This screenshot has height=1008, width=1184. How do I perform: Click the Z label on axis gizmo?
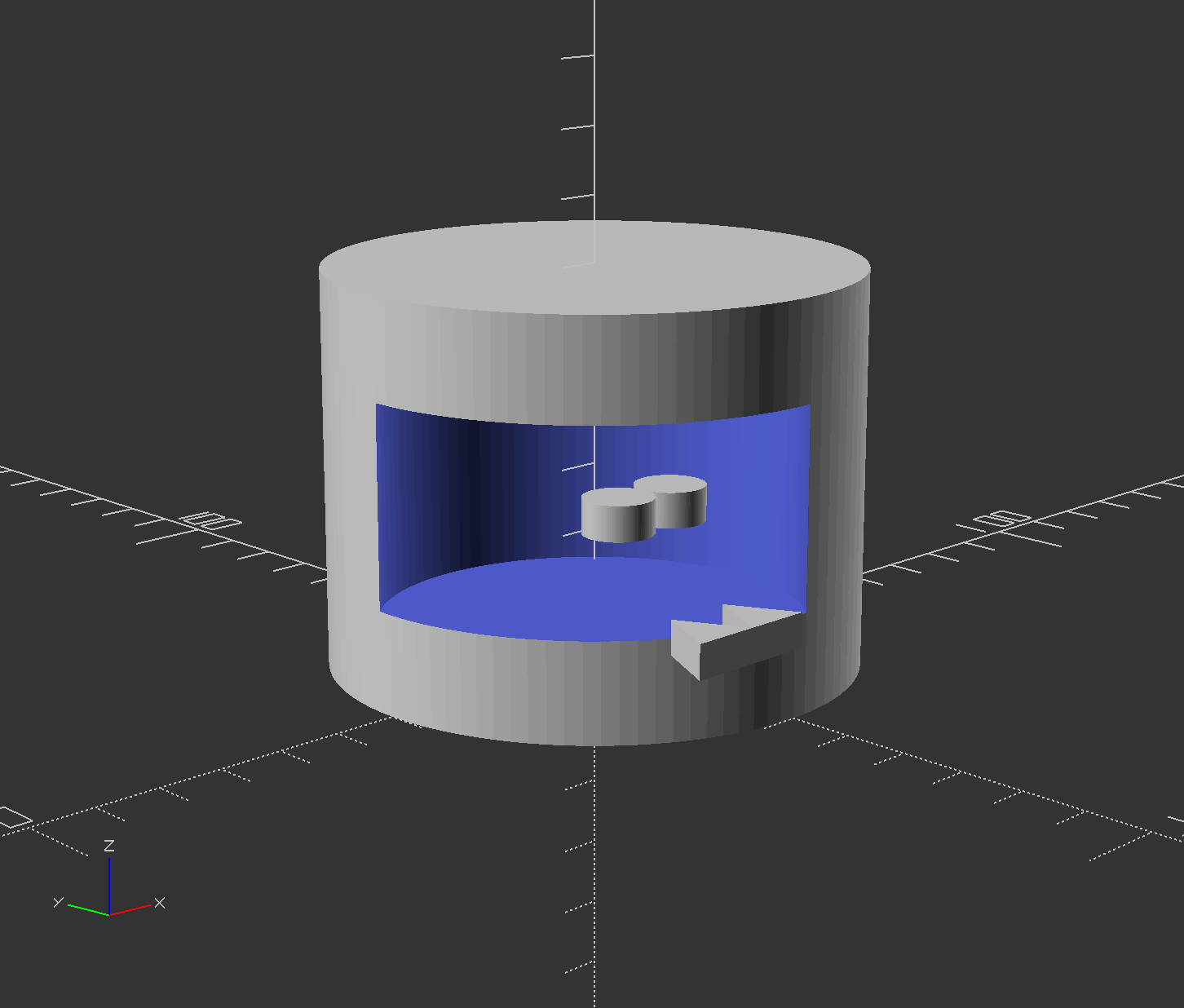pyautogui.click(x=108, y=846)
